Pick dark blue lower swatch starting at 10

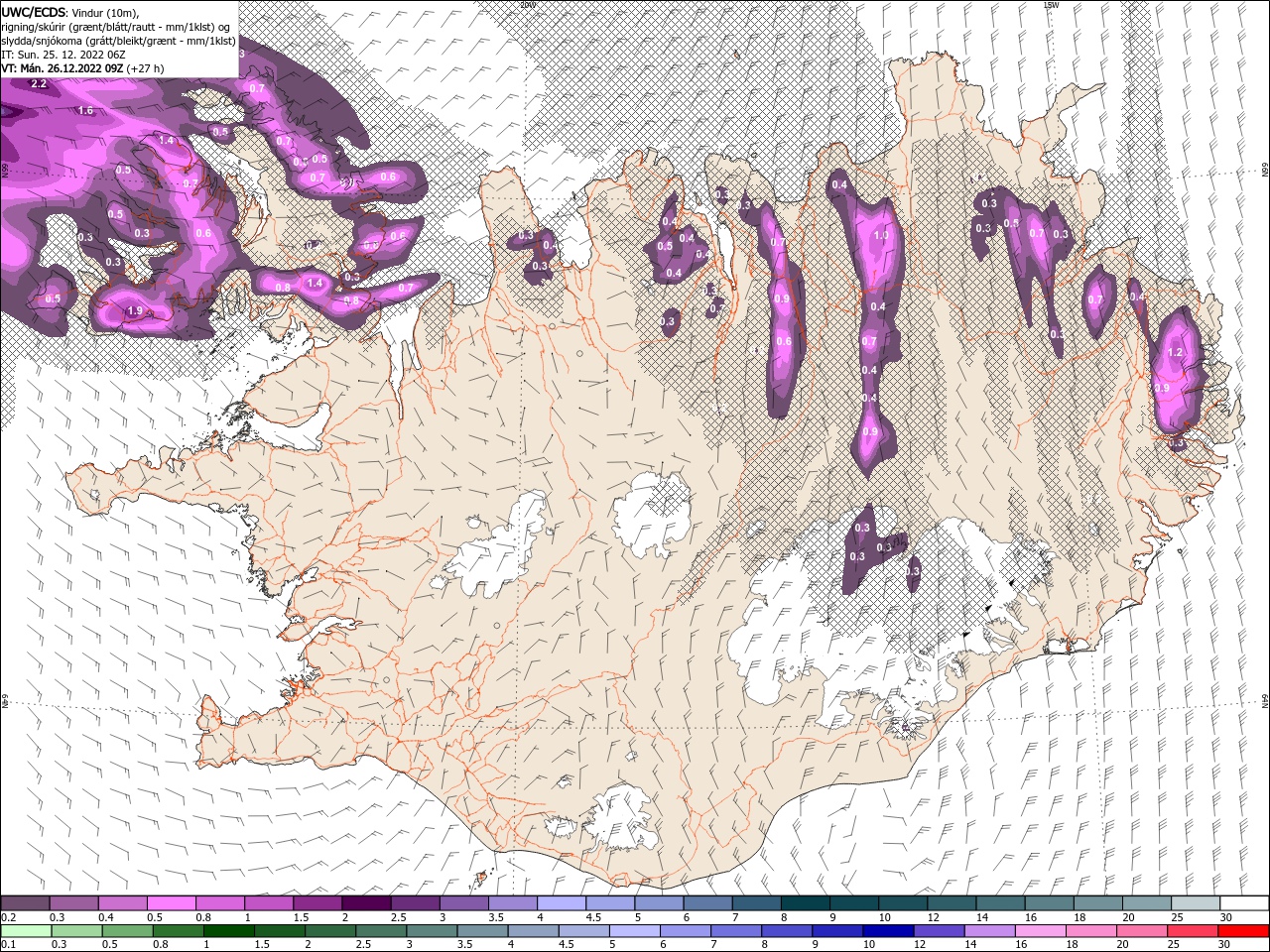point(886,931)
